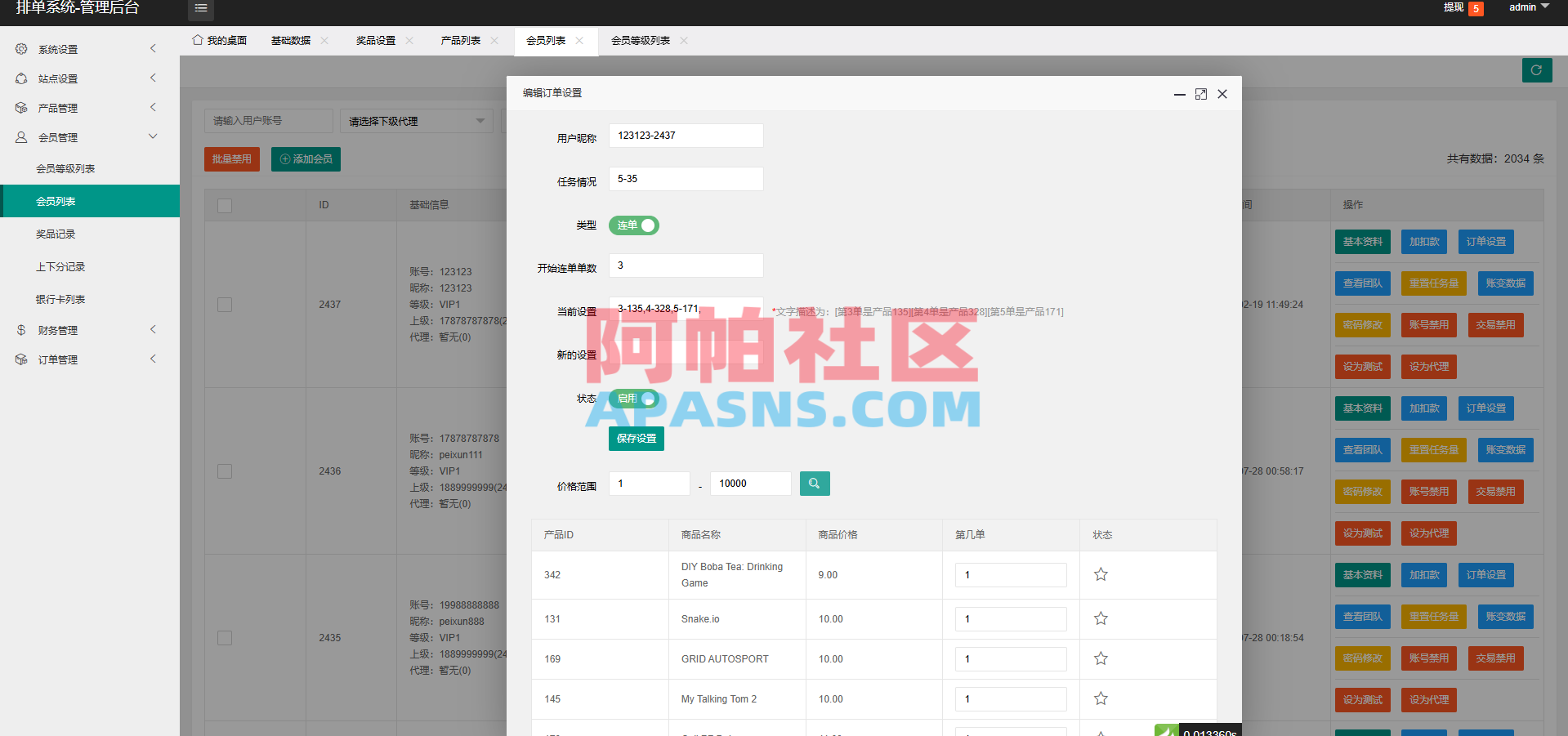Expand the 站点设置 section

tap(82, 78)
